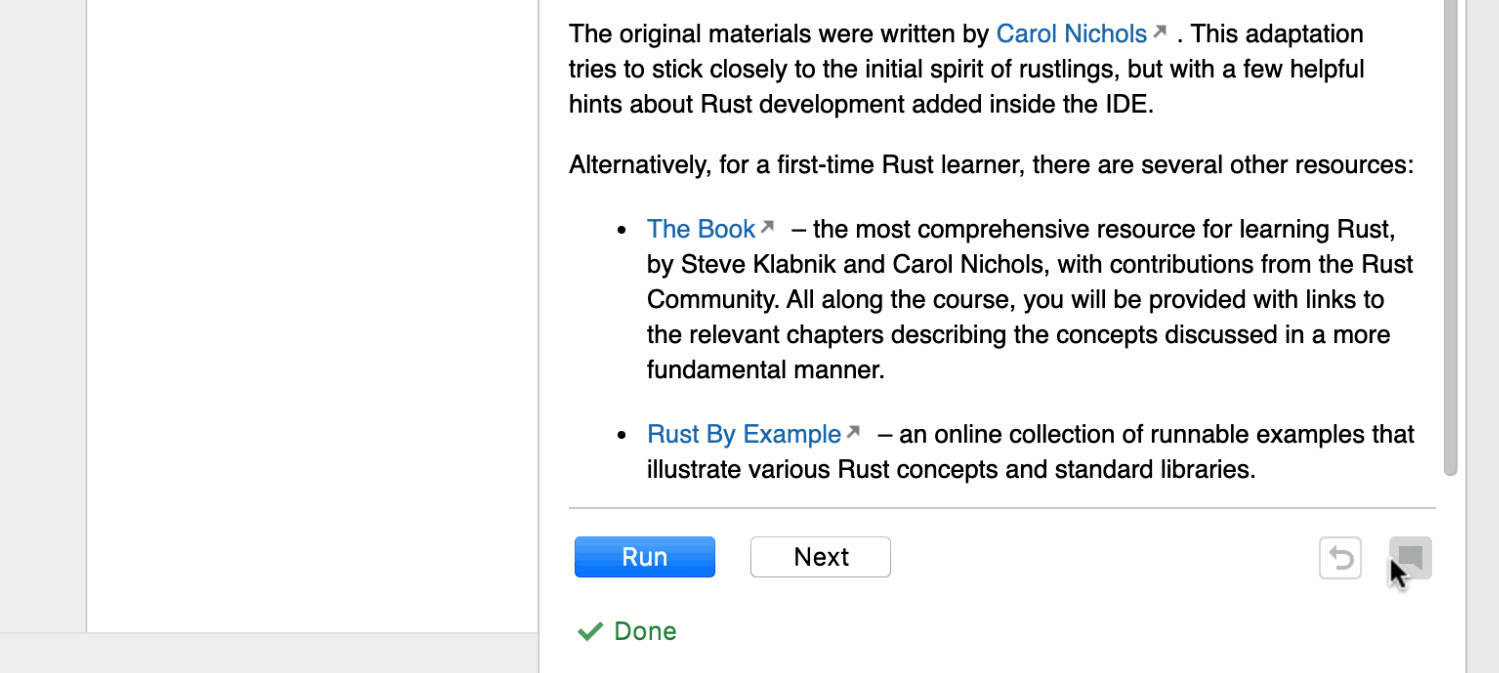
Task: Click the green Done status label
Action: [645, 631]
